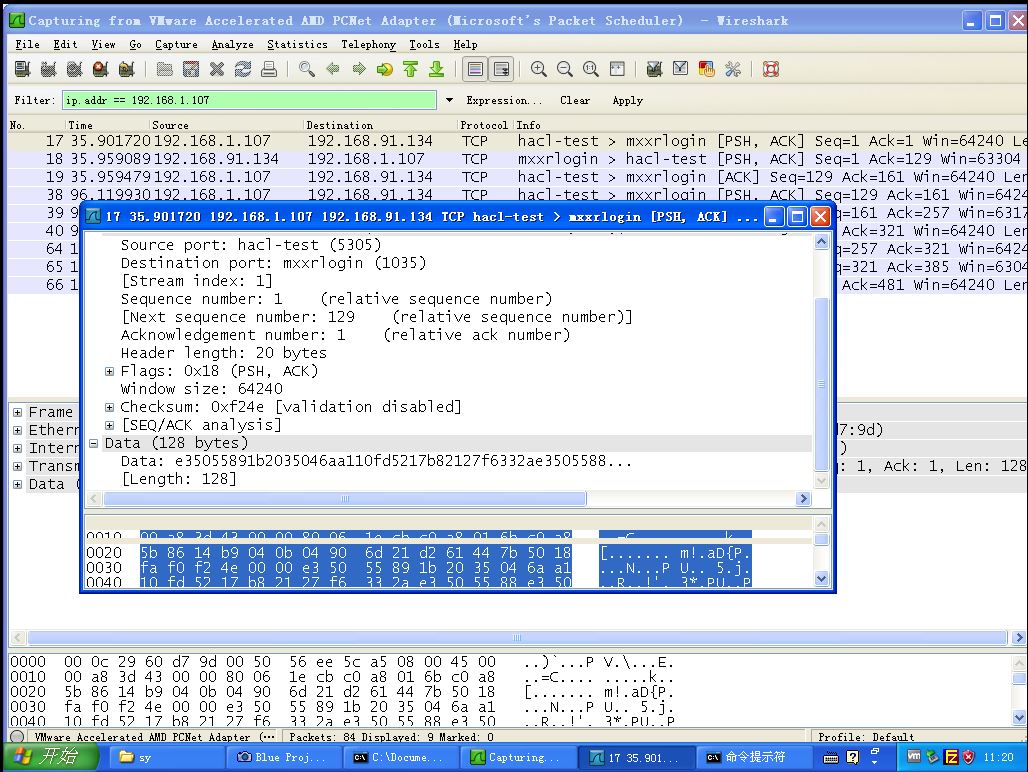Reload the capture file icon
Viewport: 1028px width, 772px height.
coord(243,69)
